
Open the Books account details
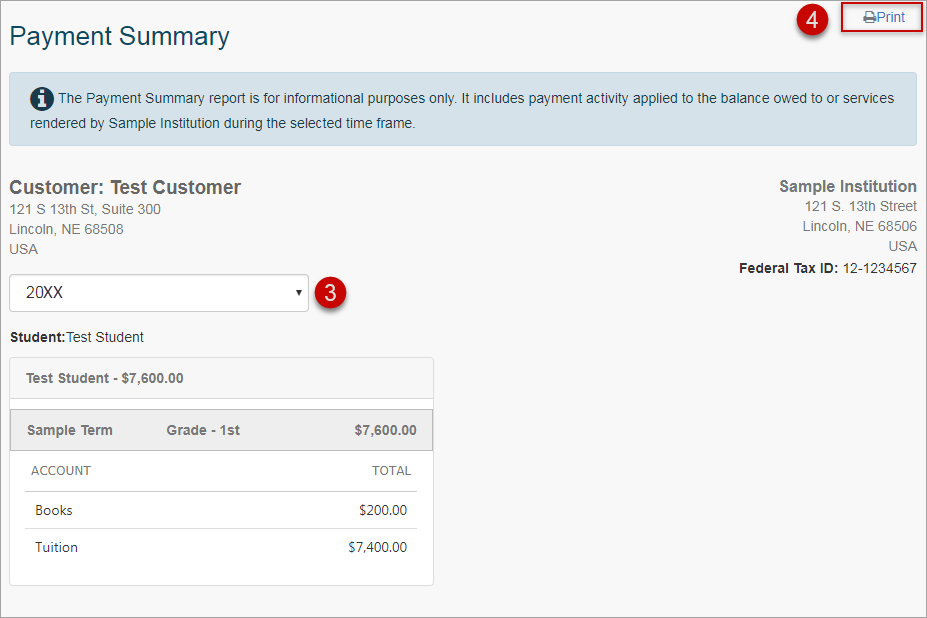[x=53, y=510]
